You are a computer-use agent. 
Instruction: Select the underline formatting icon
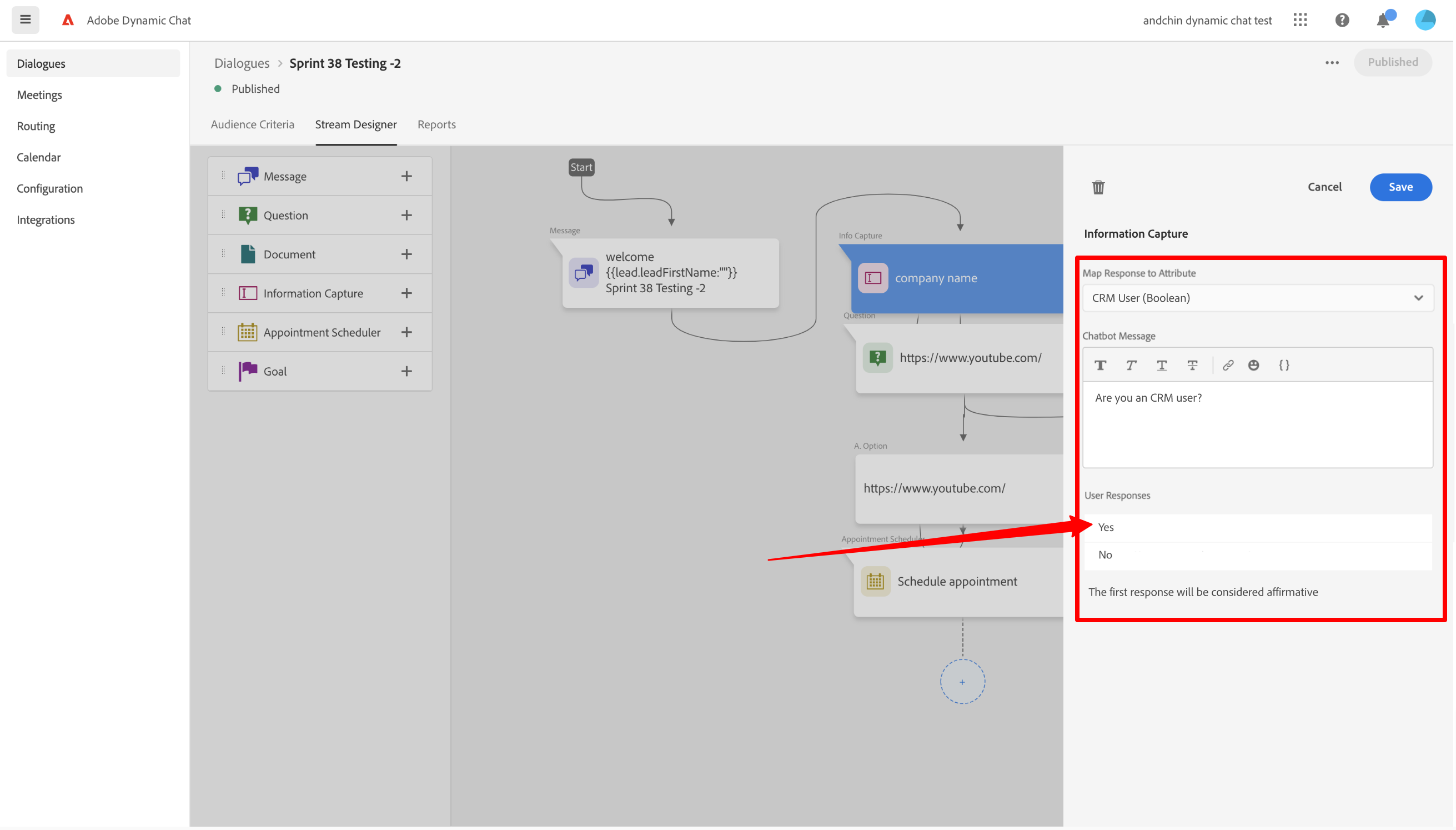(1162, 366)
